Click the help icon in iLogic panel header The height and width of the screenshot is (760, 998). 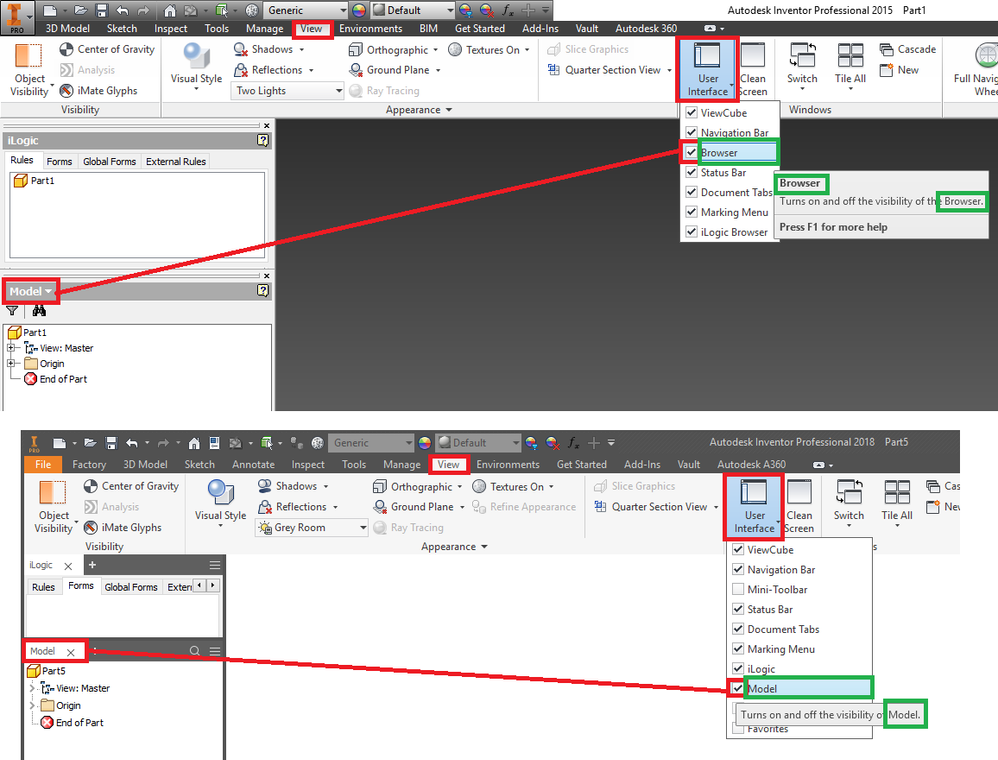point(262,140)
